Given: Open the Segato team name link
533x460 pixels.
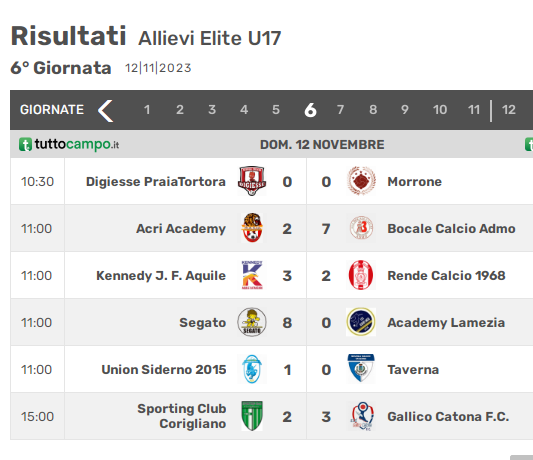Looking at the screenshot, I should tap(203, 322).
